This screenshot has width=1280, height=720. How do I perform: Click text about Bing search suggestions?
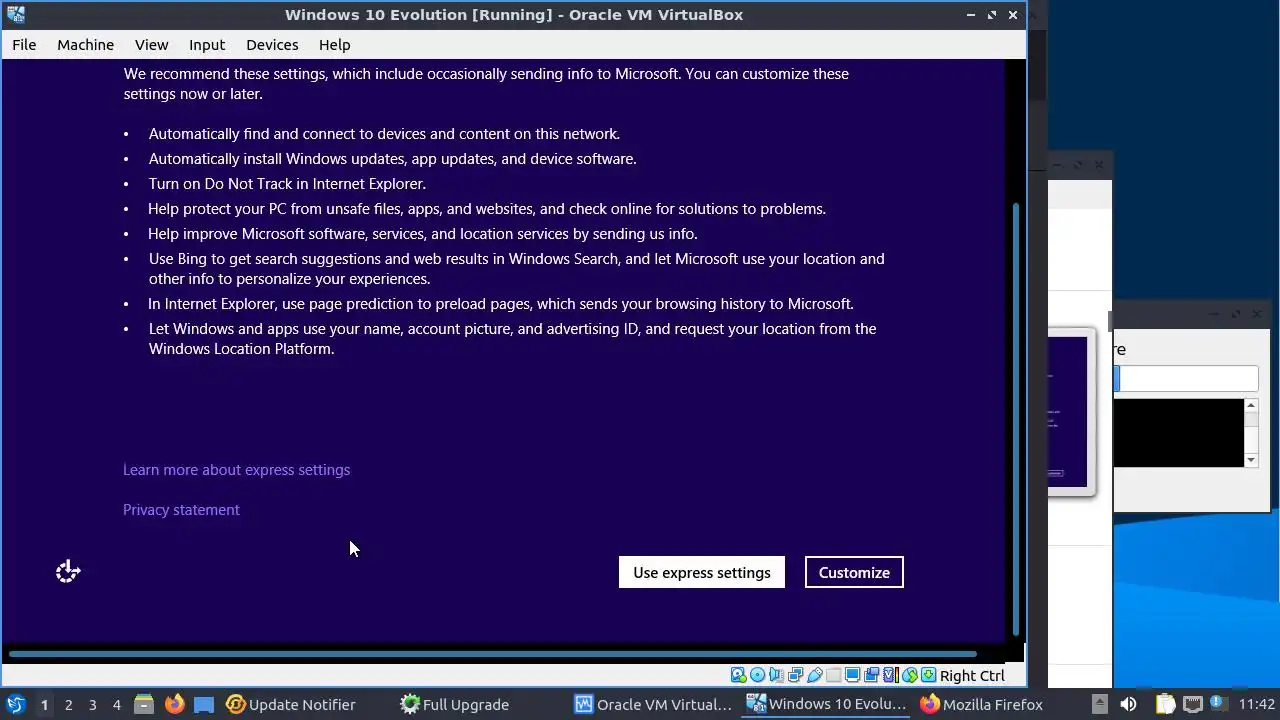pyautogui.click(x=517, y=268)
